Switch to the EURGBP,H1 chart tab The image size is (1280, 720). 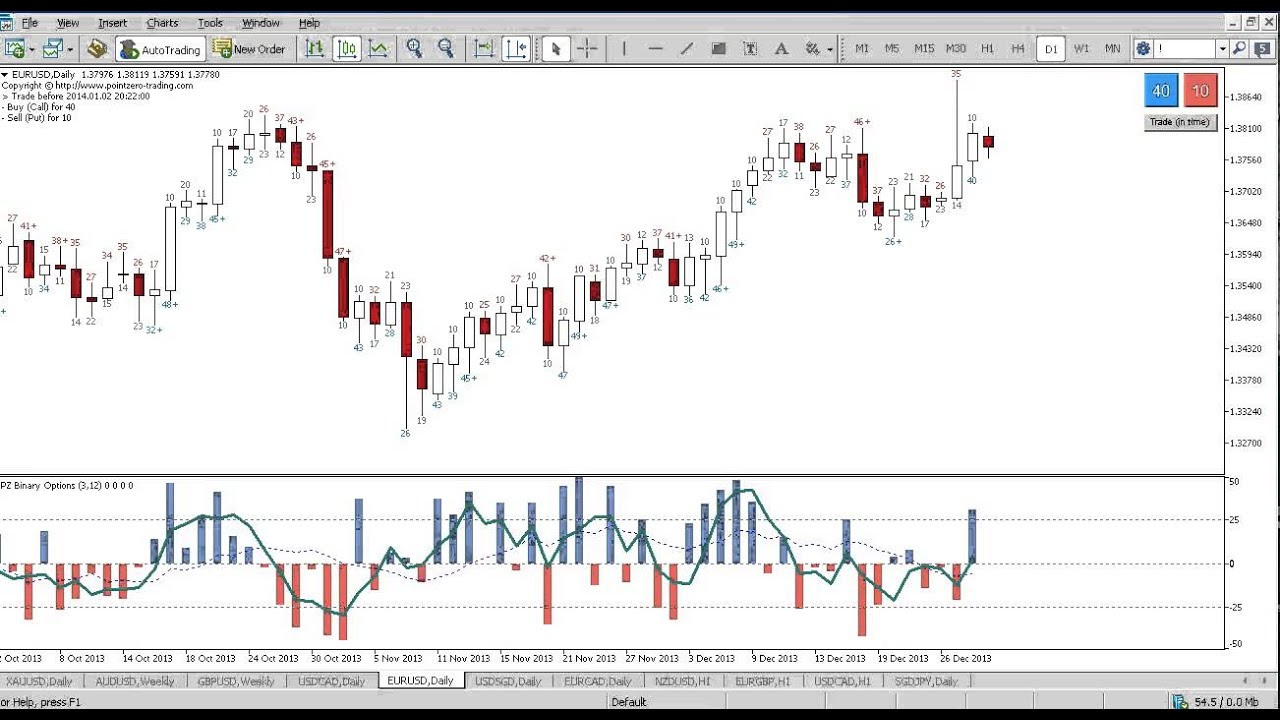[x=762, y=681]
